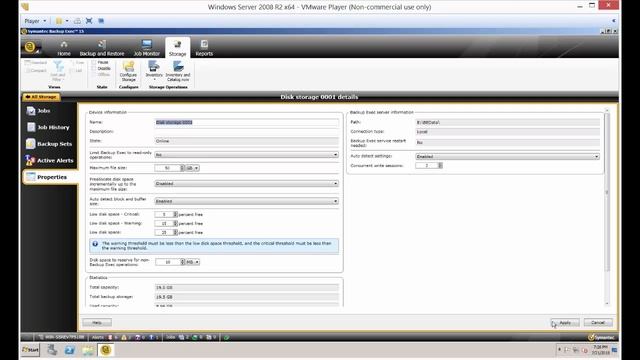Go to the Job Monitor tab
This screenshot has height=360, width=640.
[147, 48]
